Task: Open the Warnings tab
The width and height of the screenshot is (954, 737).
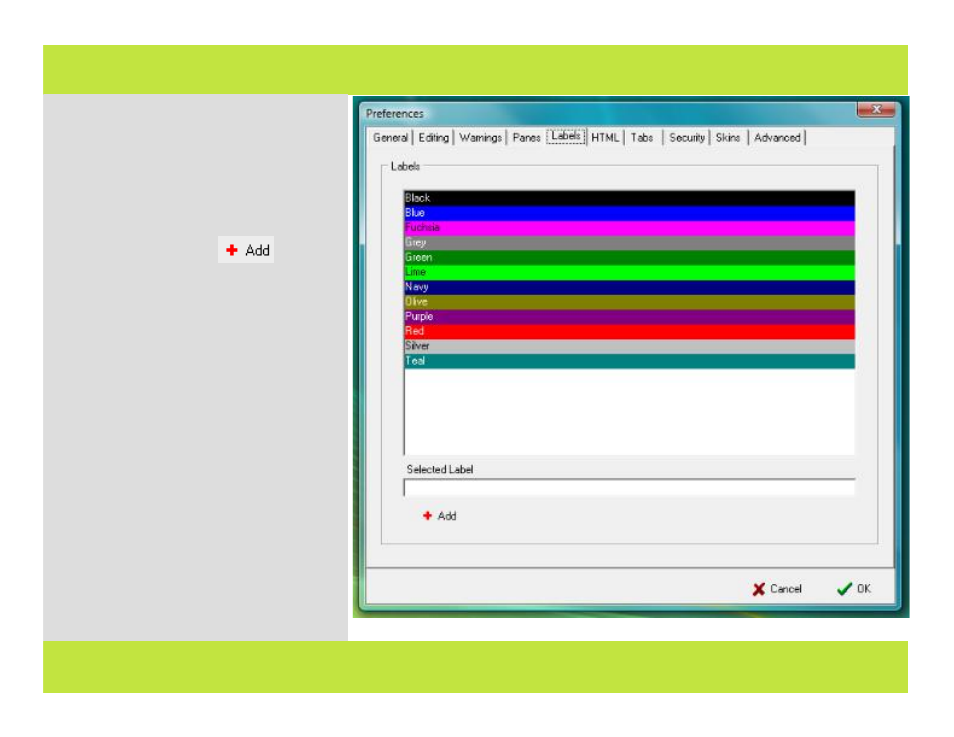Action: pos(480,138)
